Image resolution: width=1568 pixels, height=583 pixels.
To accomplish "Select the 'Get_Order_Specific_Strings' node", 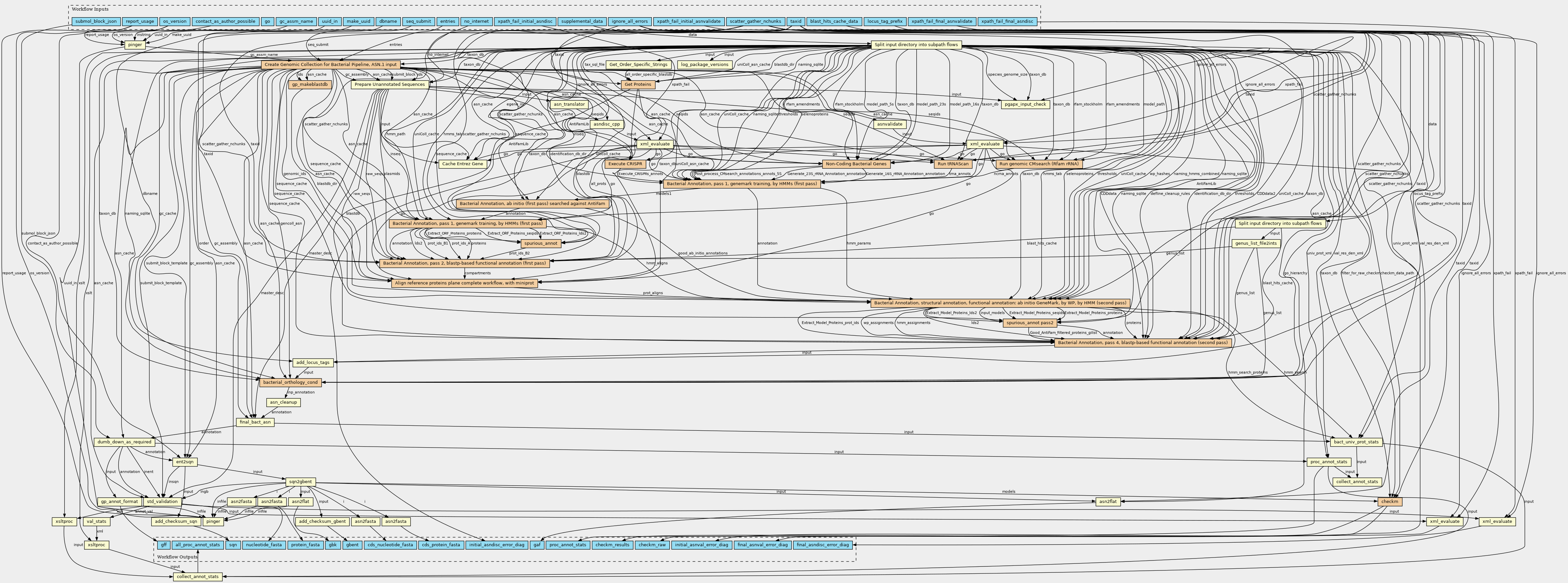I will click(x=638, y=65).
